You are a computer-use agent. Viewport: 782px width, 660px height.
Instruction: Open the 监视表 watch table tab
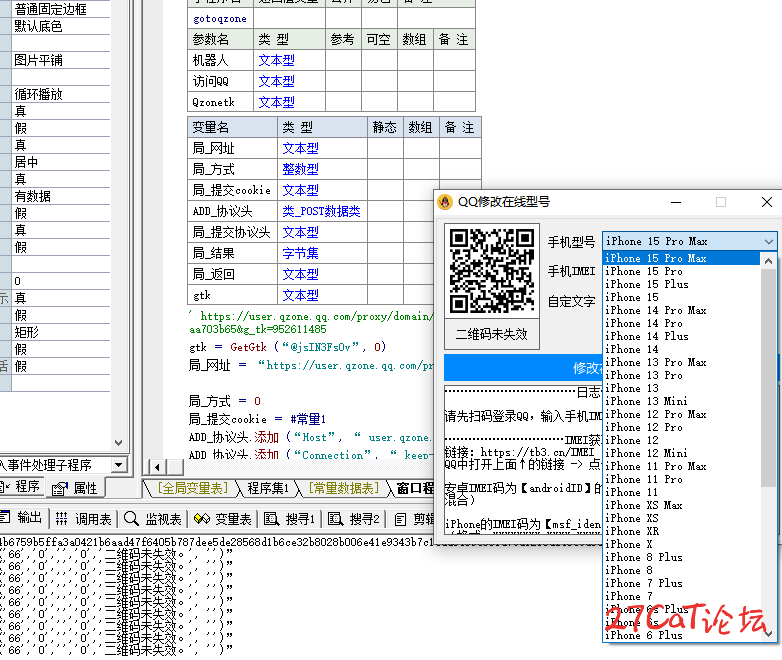pyautogui.click(x=153, y=519)
